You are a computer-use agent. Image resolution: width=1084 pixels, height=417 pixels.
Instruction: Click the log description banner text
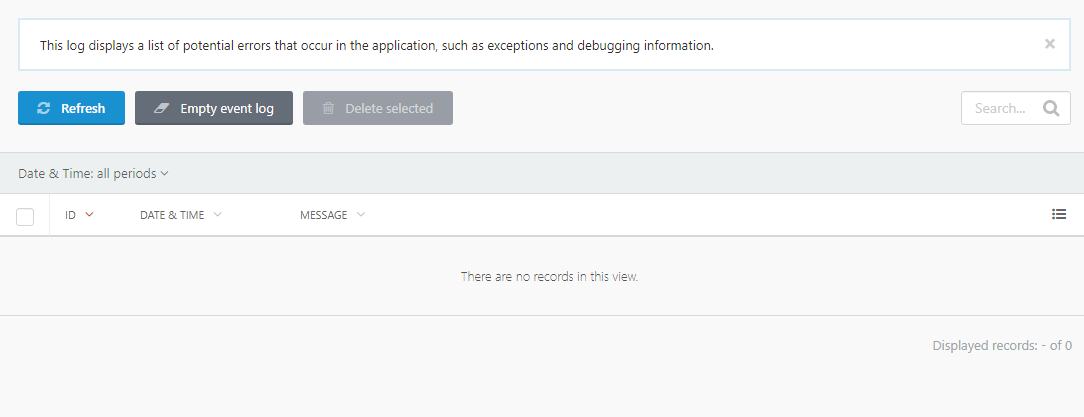377,46
